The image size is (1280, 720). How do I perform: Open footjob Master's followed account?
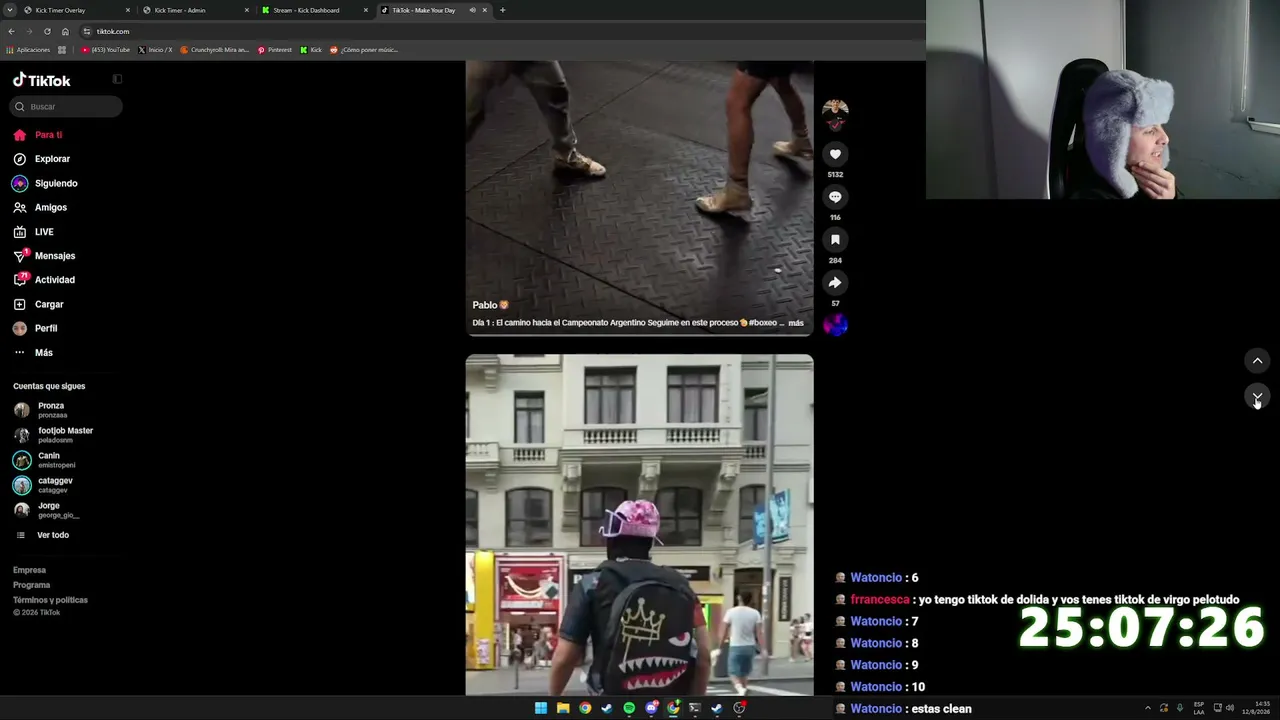pyautogui.click(x=55, y=435)
